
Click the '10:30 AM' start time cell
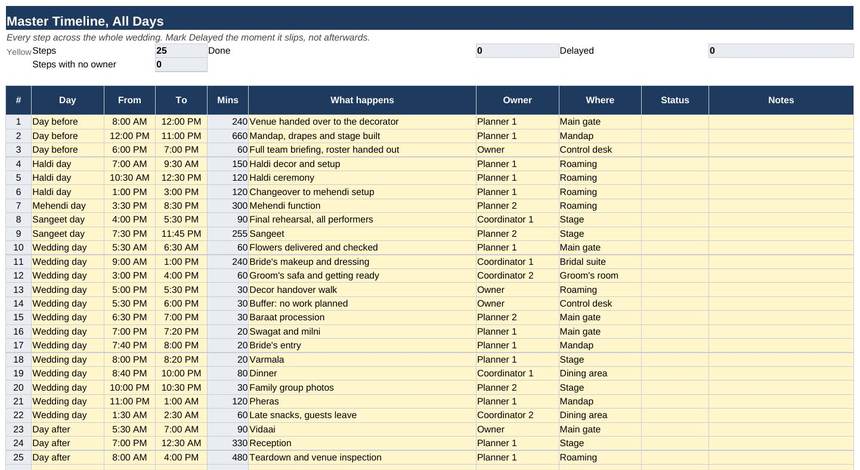129,178
